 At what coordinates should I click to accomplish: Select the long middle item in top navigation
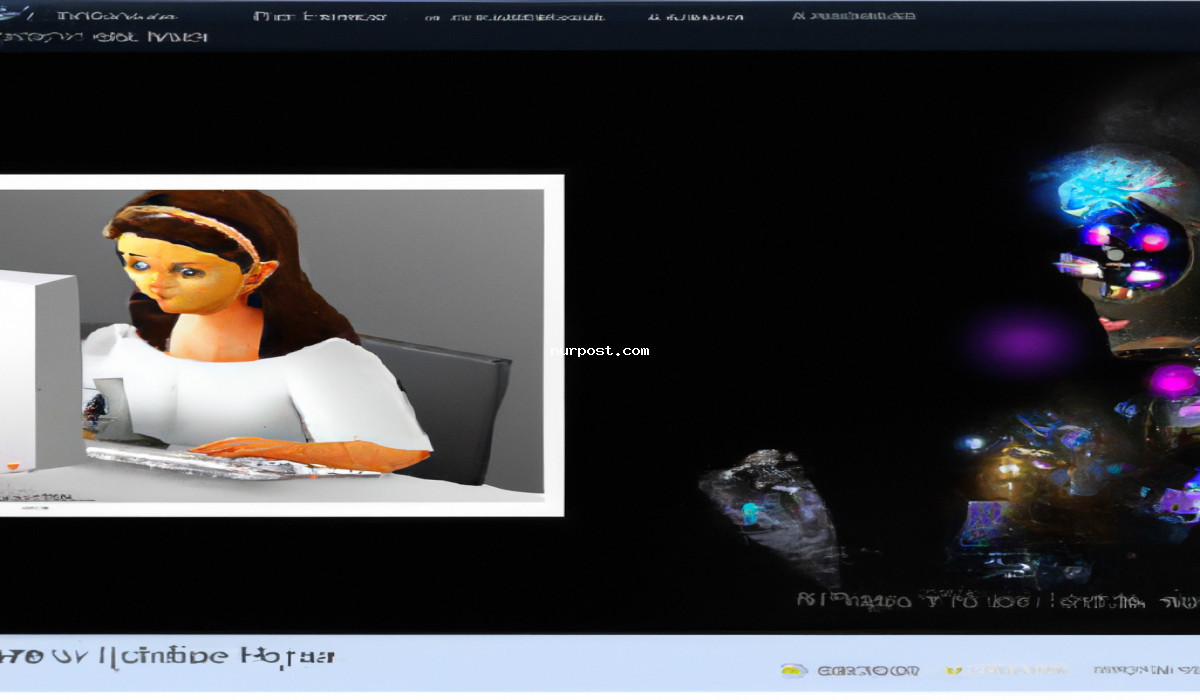[x=514, y=17]
